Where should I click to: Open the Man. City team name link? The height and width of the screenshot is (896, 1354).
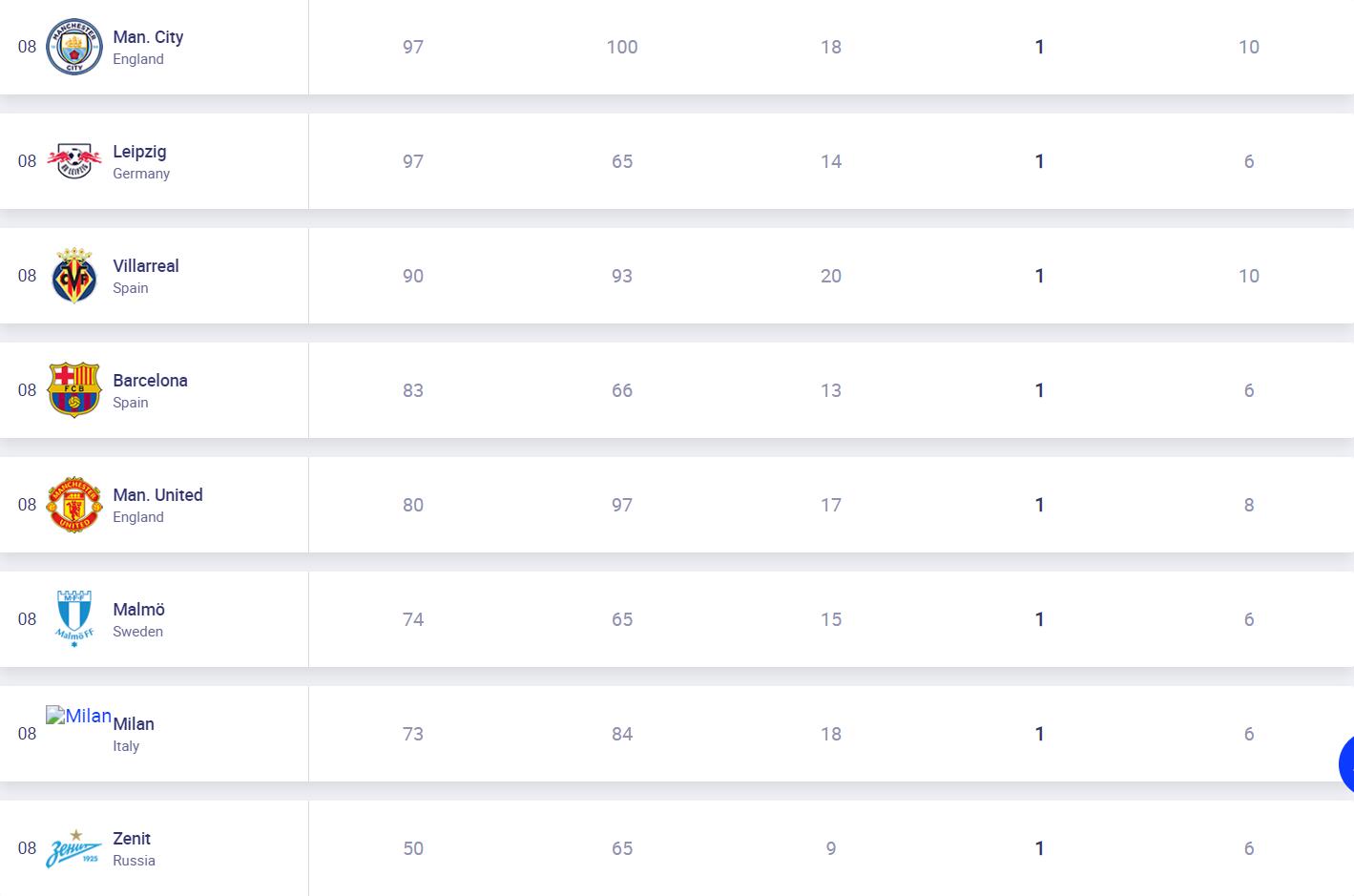click(x=148, y=37)
